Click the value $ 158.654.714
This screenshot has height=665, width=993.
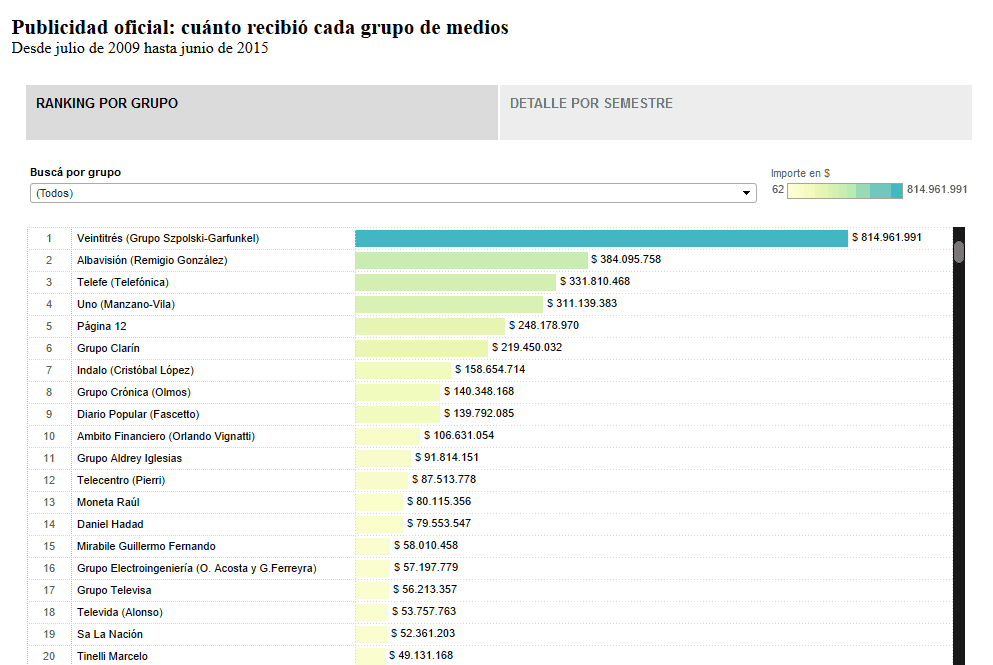490,369
